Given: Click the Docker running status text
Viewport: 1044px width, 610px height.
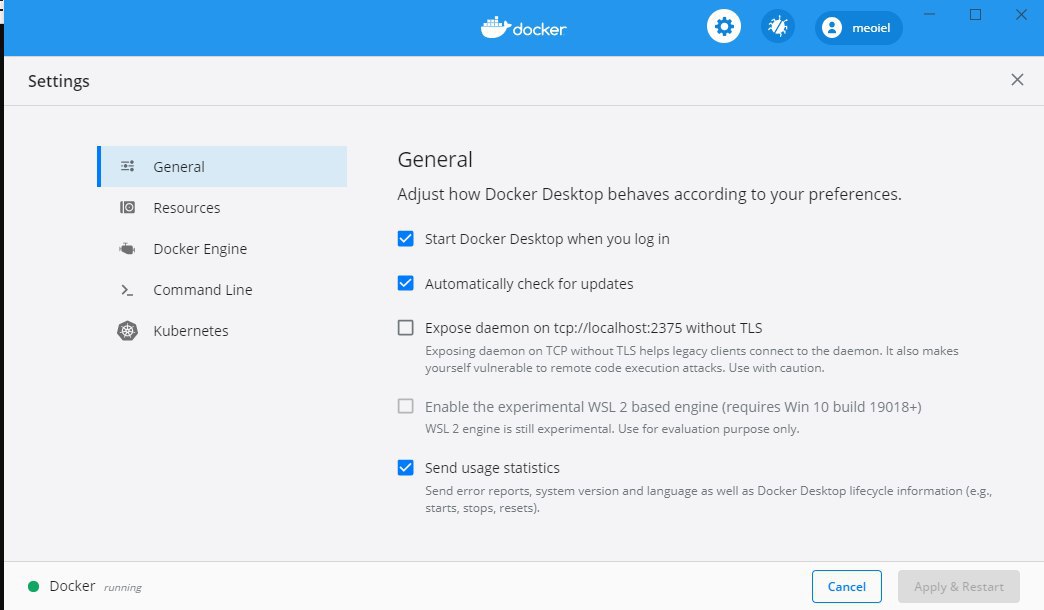Looking at the screenshot, I should 95,586.
